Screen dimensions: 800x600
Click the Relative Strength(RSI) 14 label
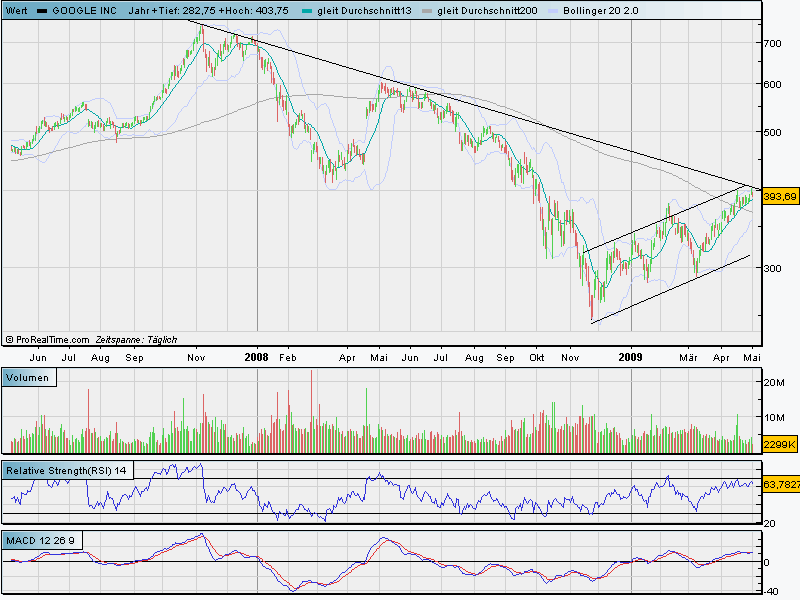click(x=66, y=470)
